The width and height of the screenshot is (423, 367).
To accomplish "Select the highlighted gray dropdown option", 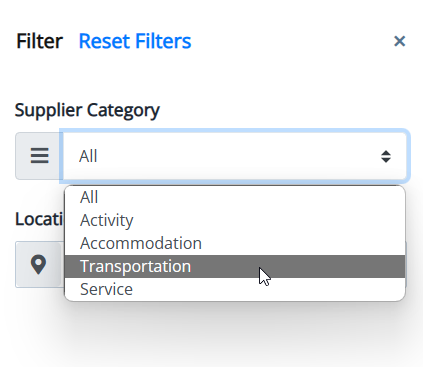I will pyautogui.click(x=235, y=266).
